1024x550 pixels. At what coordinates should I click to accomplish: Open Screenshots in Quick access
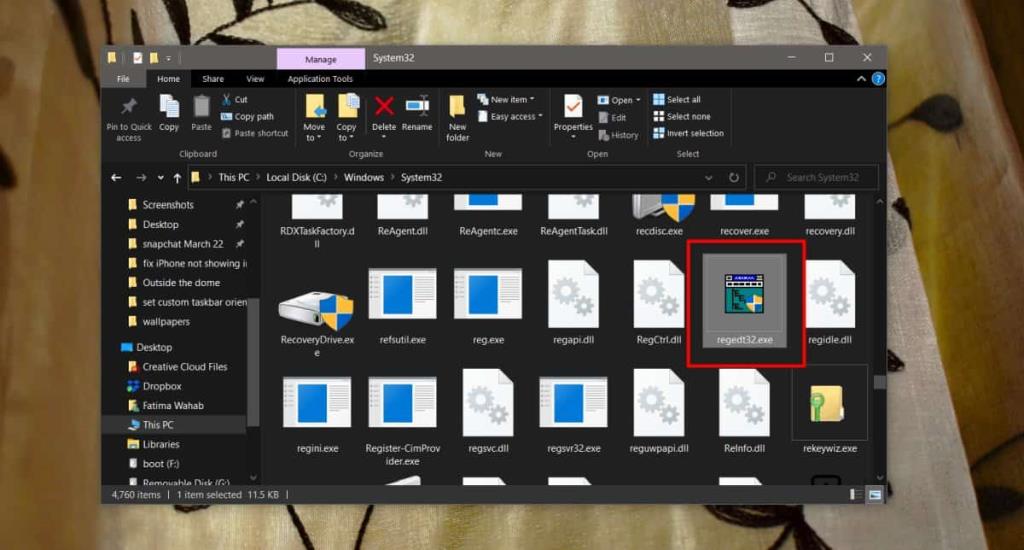[168, 204]
